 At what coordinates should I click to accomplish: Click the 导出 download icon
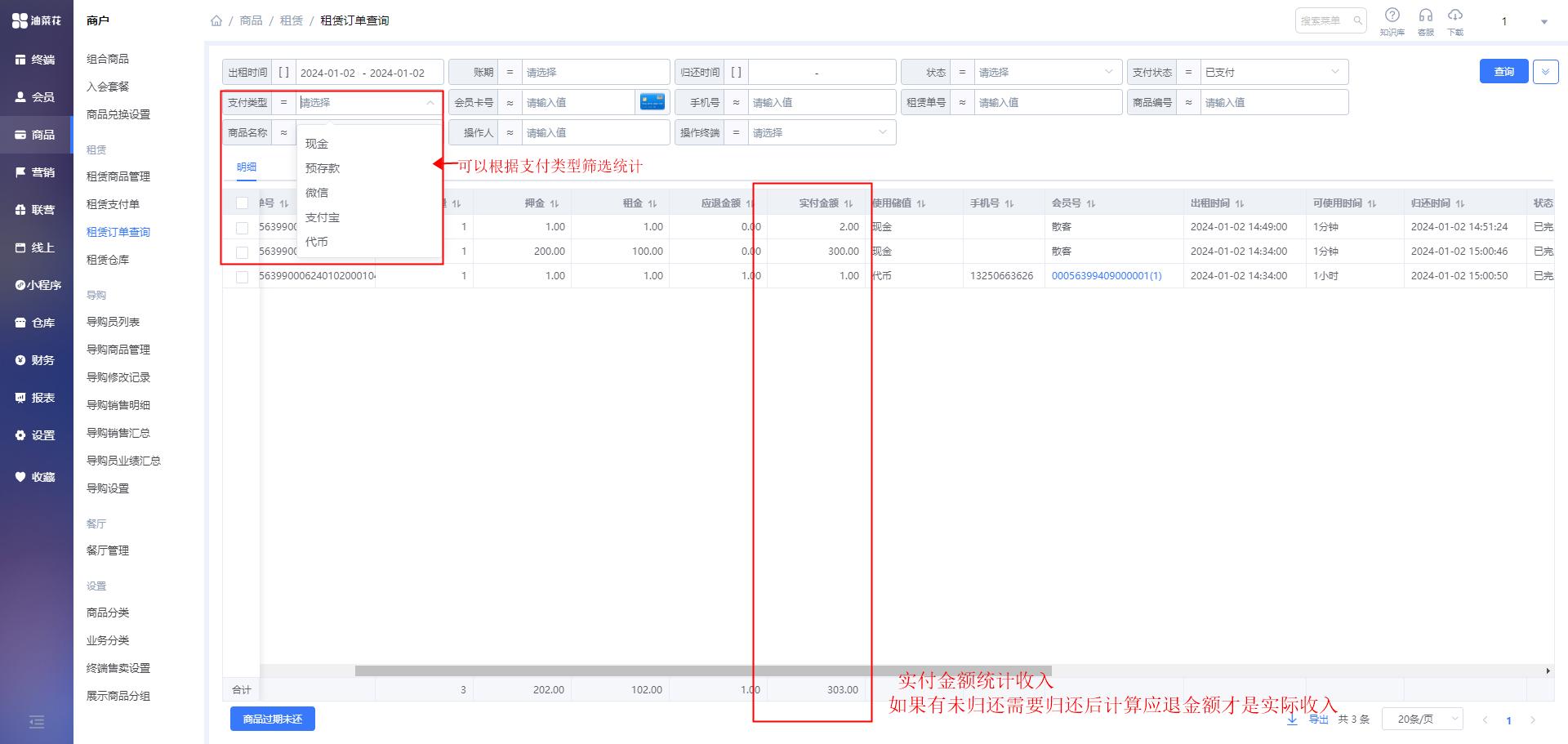(1292, 719)
